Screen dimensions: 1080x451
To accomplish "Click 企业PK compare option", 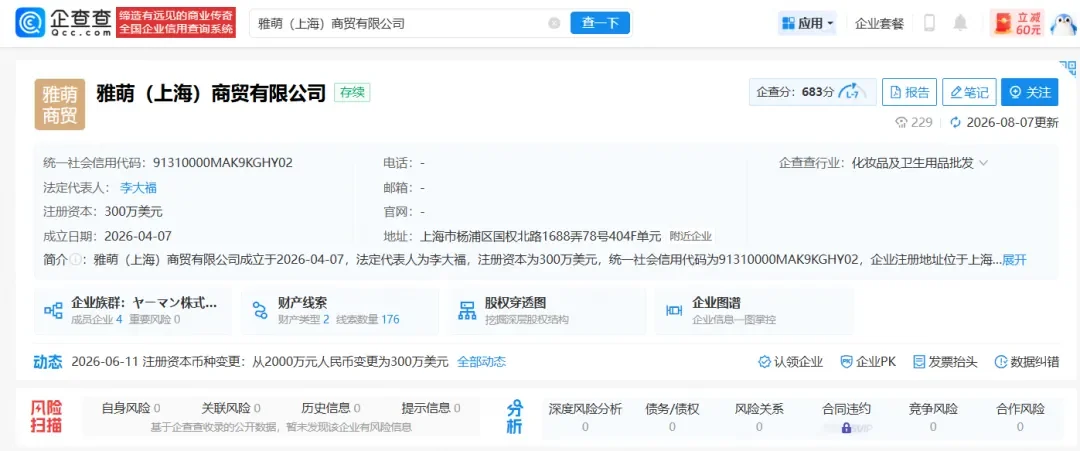I will click(868, 361).
